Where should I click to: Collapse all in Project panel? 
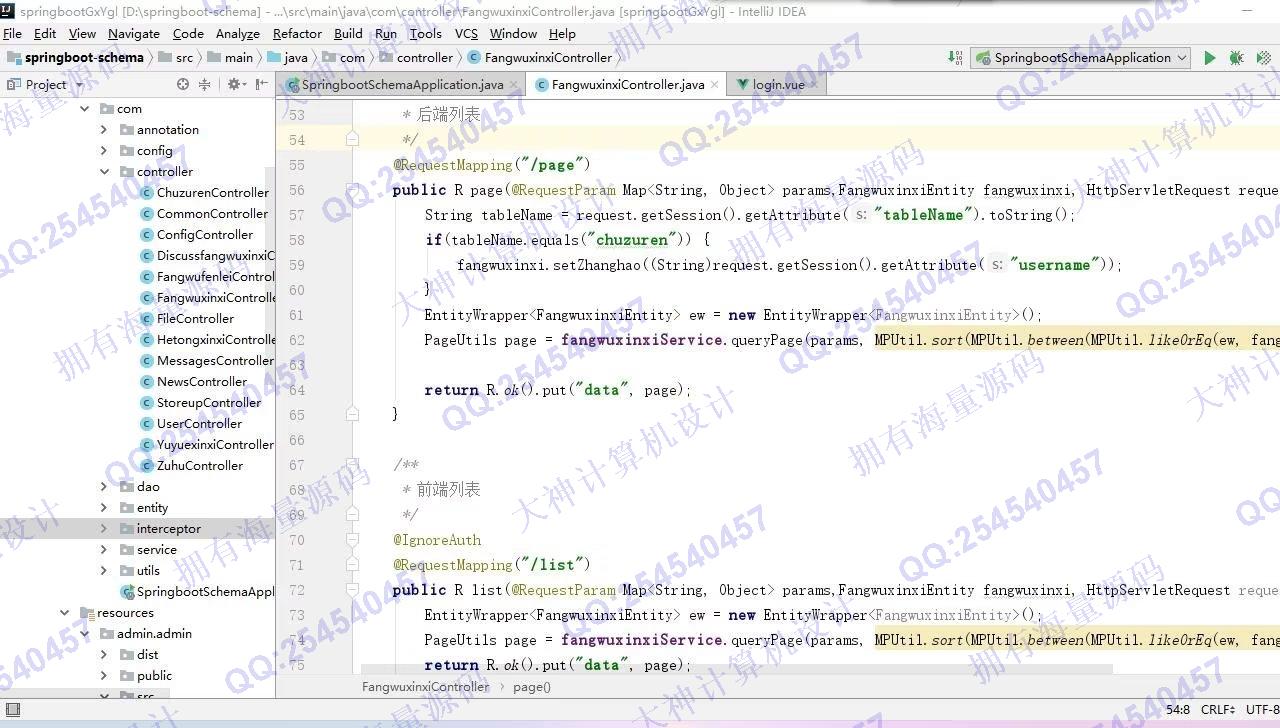(205, 85)
